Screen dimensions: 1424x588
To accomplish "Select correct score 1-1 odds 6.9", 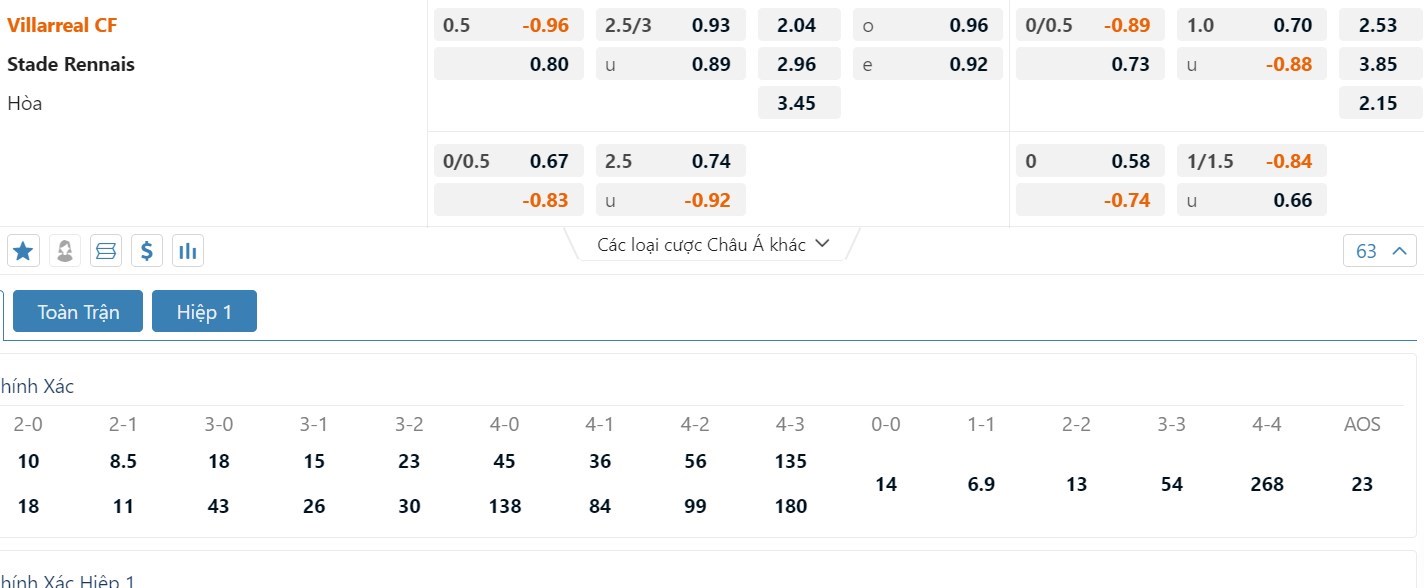I will click(x=981, y=484).
